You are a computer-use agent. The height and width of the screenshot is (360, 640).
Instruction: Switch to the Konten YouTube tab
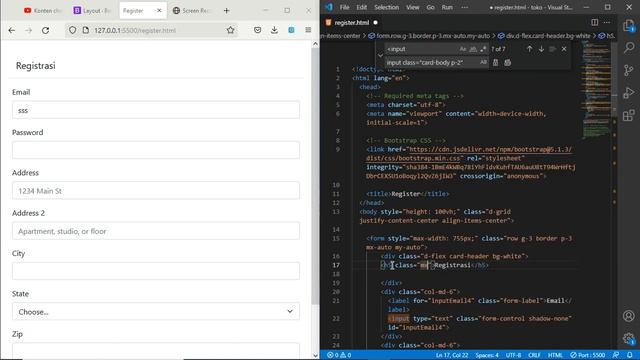click(43, 11)
